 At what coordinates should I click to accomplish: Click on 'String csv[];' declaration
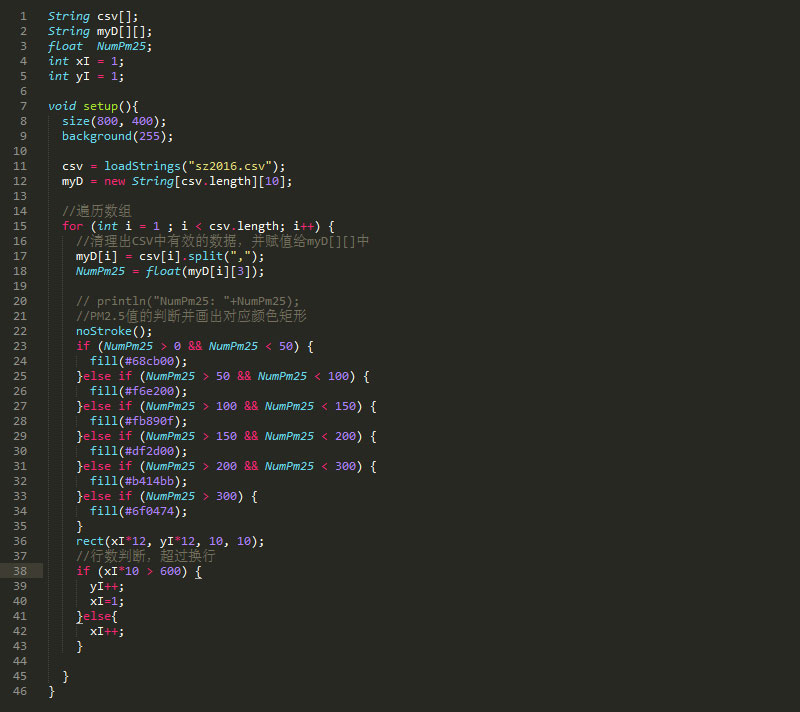pos(93,16)
